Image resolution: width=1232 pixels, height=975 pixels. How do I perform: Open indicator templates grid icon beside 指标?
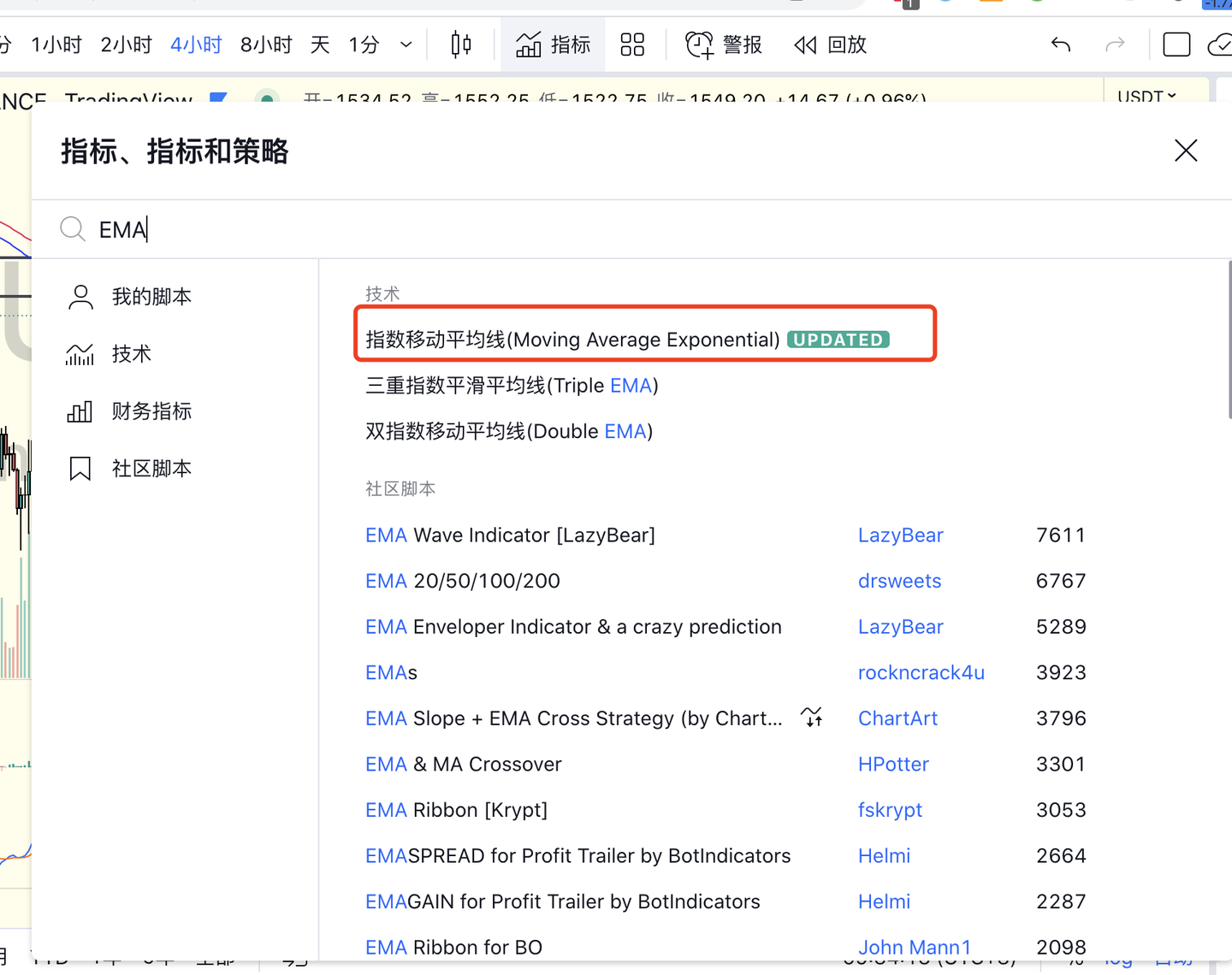pos(632,44)
